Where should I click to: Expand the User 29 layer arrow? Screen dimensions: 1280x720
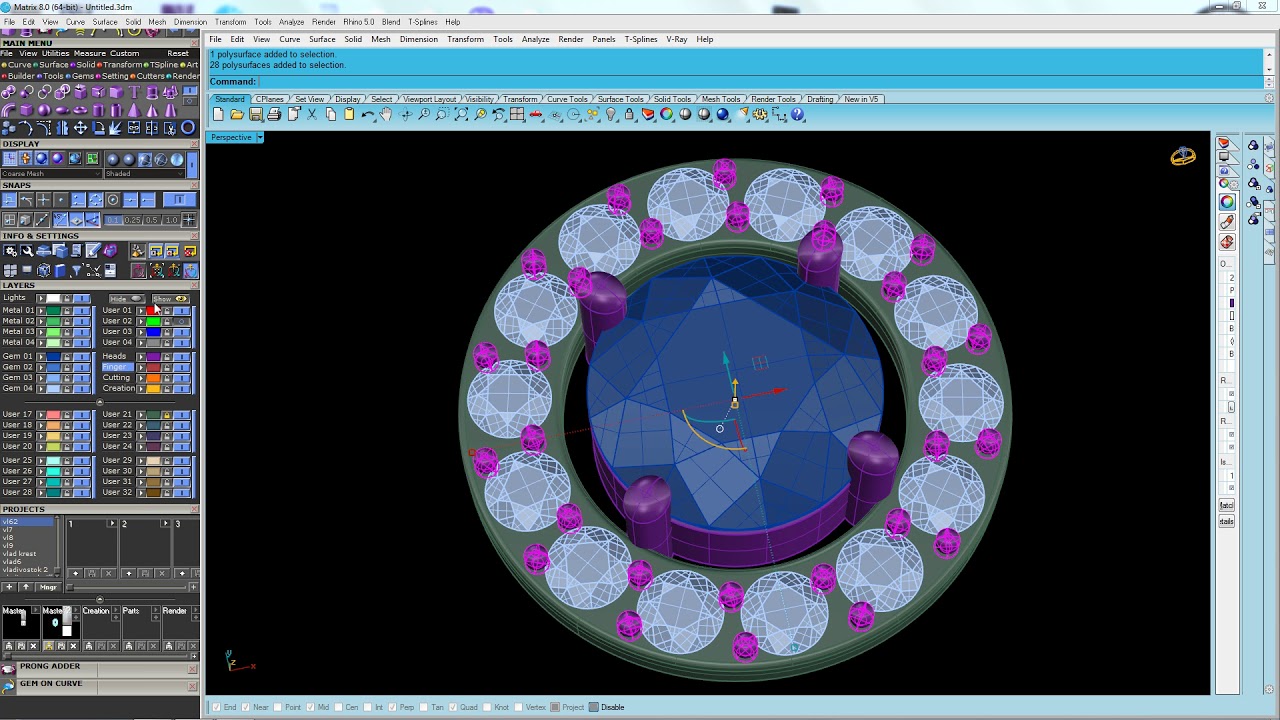click(141, 461)
